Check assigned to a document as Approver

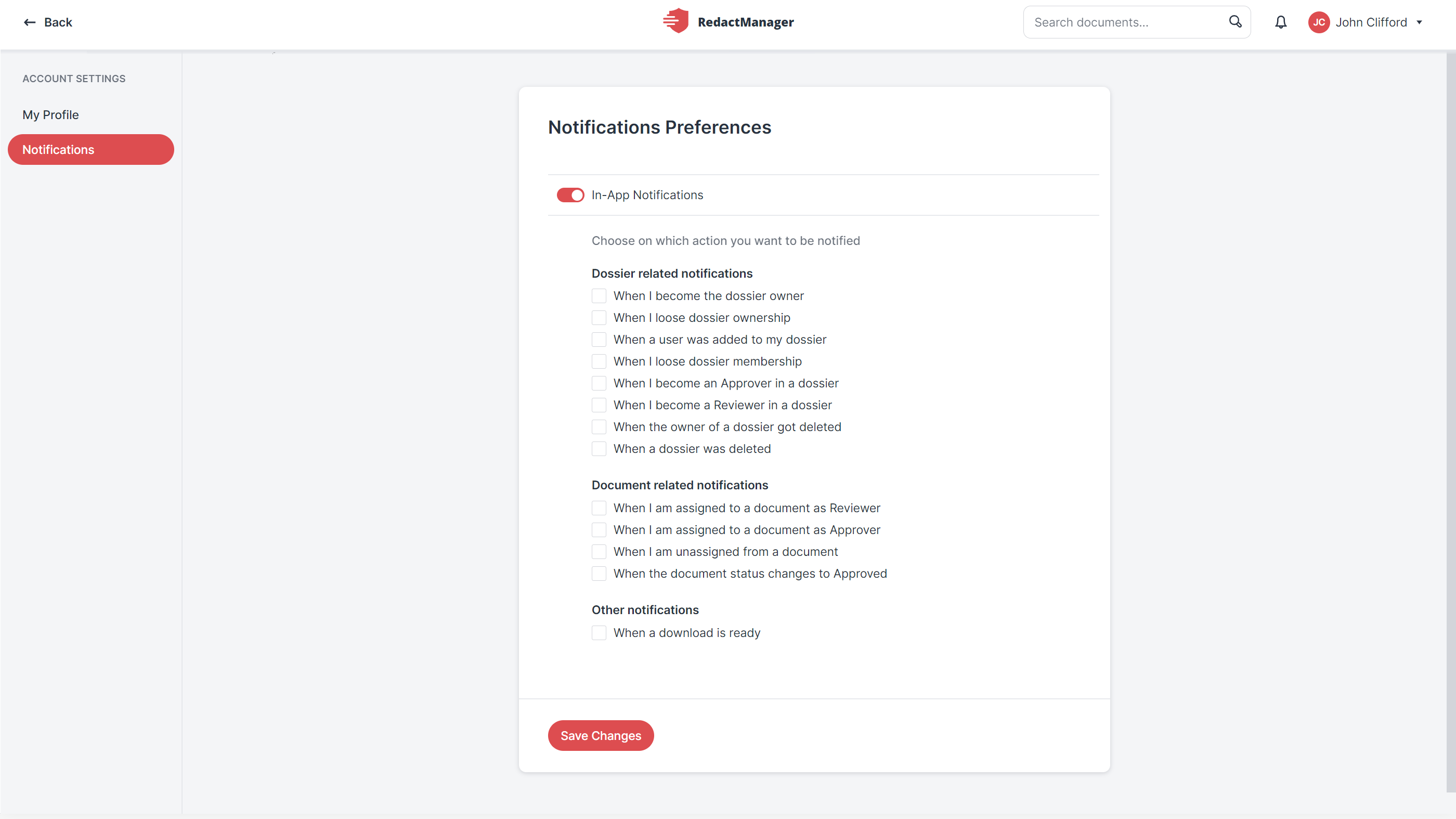click(599, 529)
